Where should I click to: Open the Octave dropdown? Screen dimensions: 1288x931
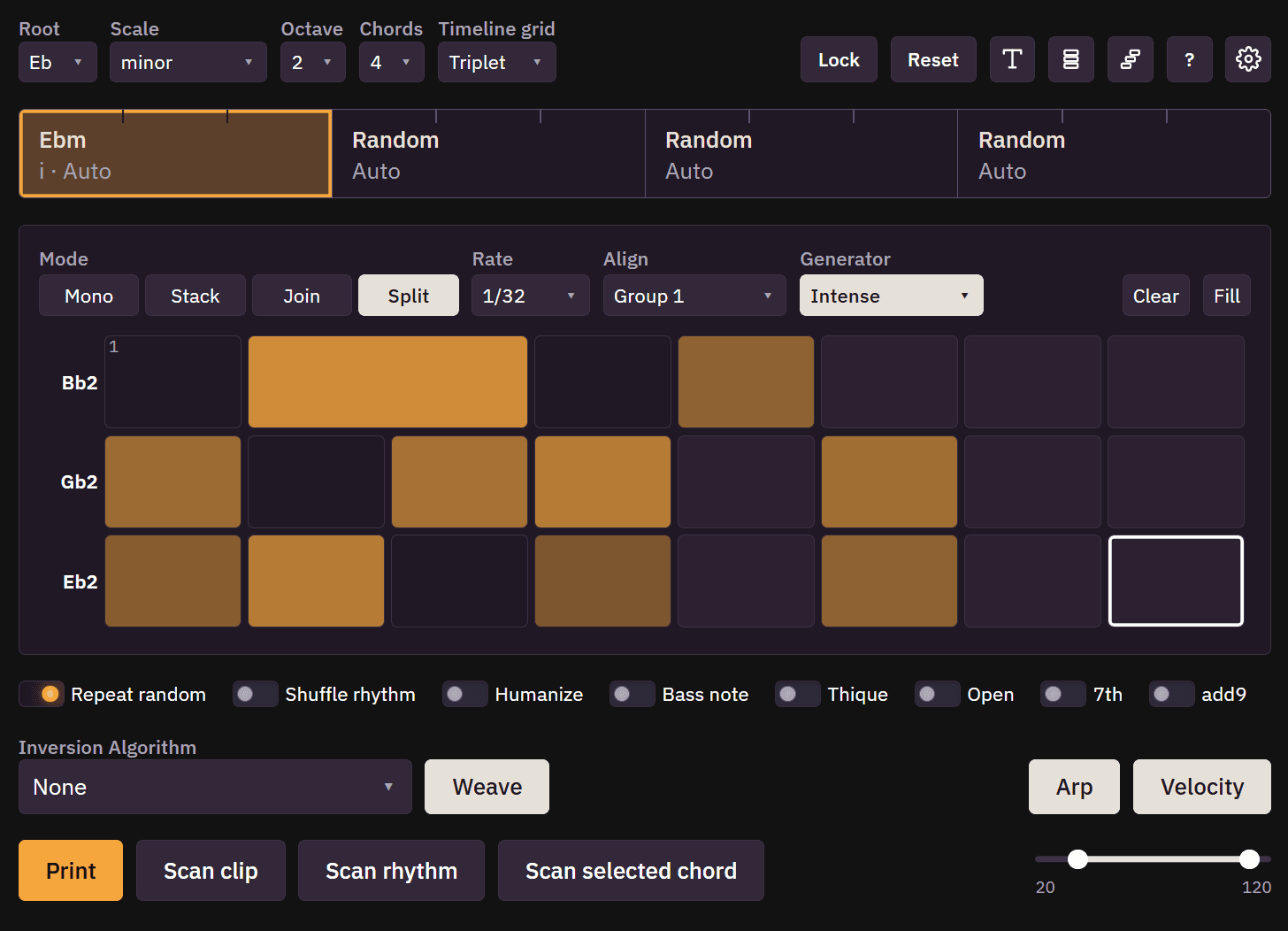(x=313, y=62)
